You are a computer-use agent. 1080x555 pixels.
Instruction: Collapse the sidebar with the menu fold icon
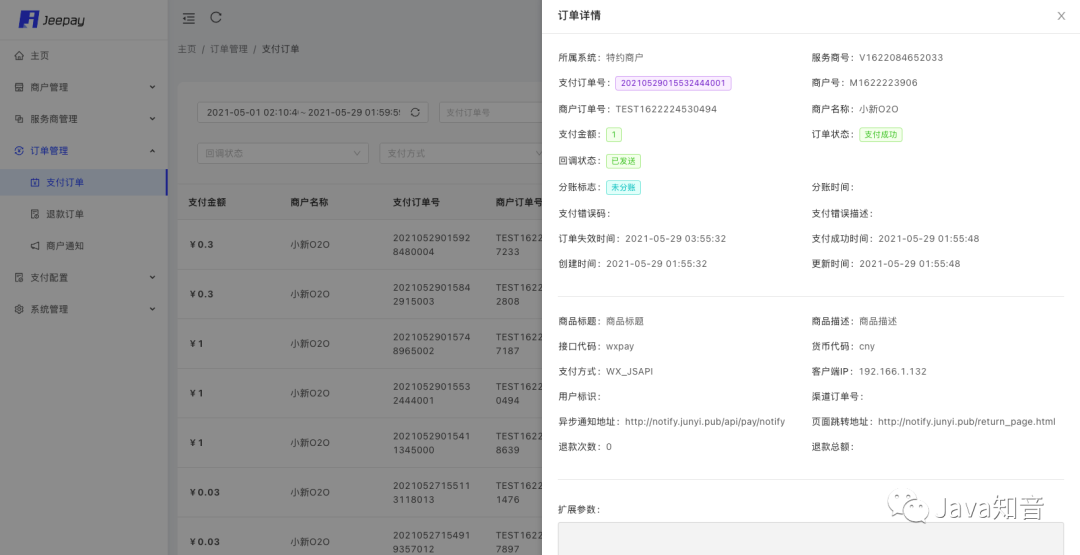pos(188,19)
